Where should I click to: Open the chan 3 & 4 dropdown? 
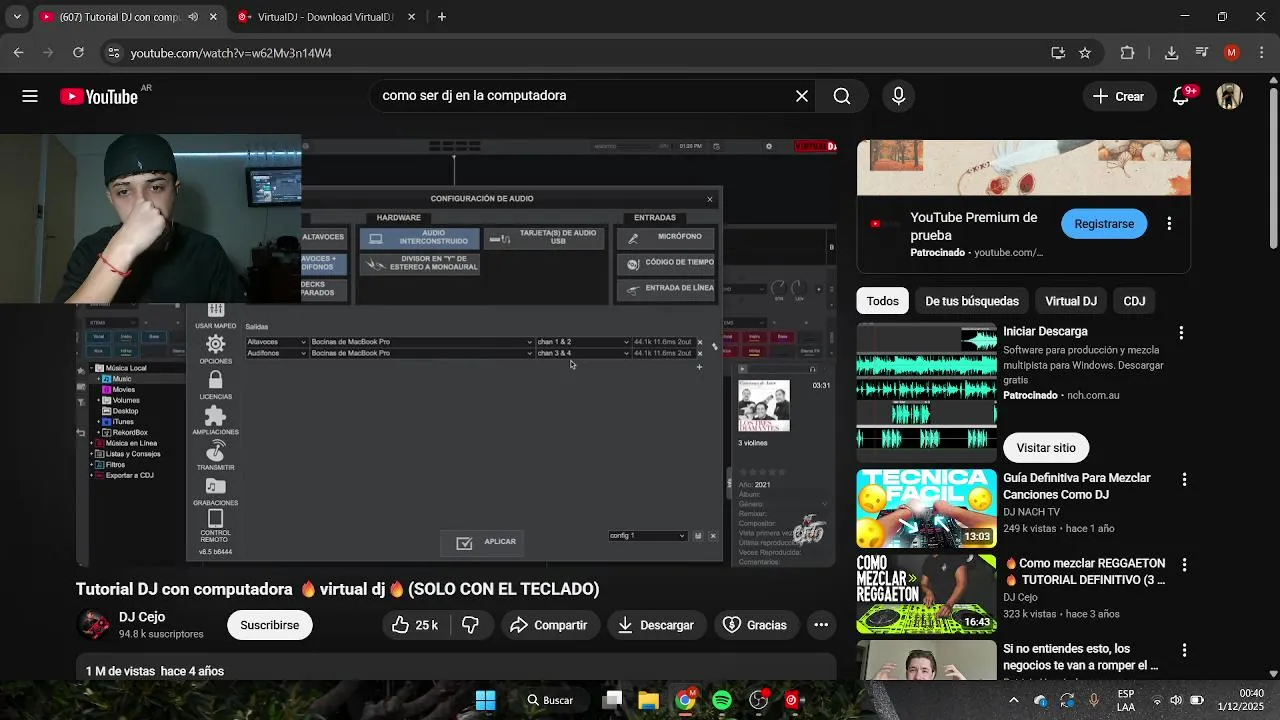pos(583,353)
